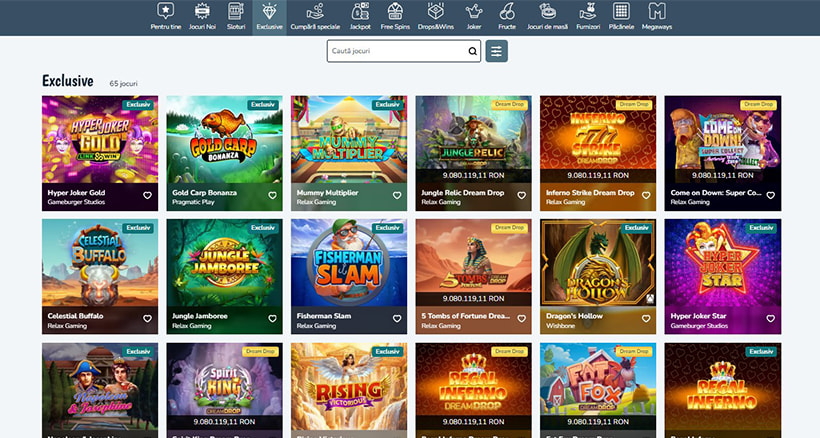The width and height of the screenshot is (820, 438).
Task: Open Rising Victorious game thumbnail
Action: pyautogui.click(x=349, y=387)
